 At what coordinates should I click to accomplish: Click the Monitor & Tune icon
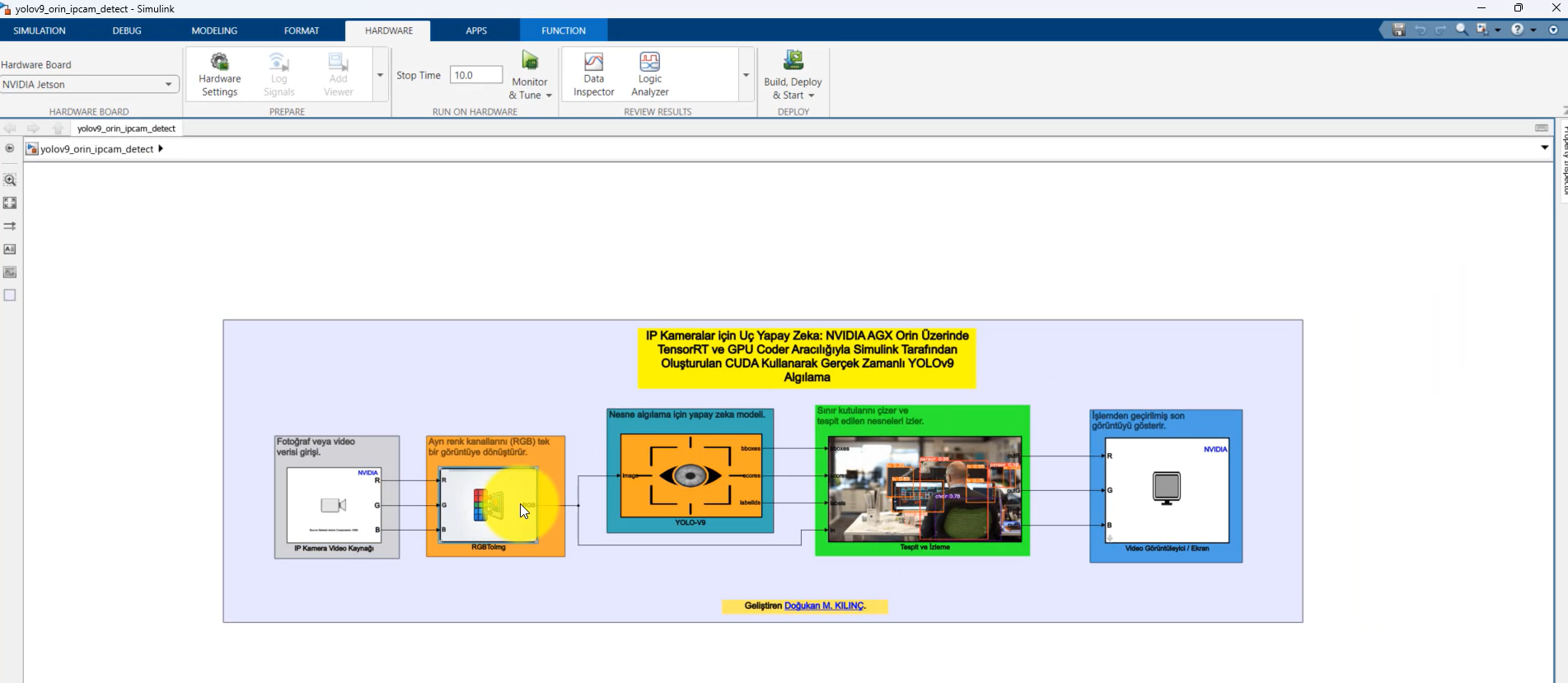pos(530,60)
